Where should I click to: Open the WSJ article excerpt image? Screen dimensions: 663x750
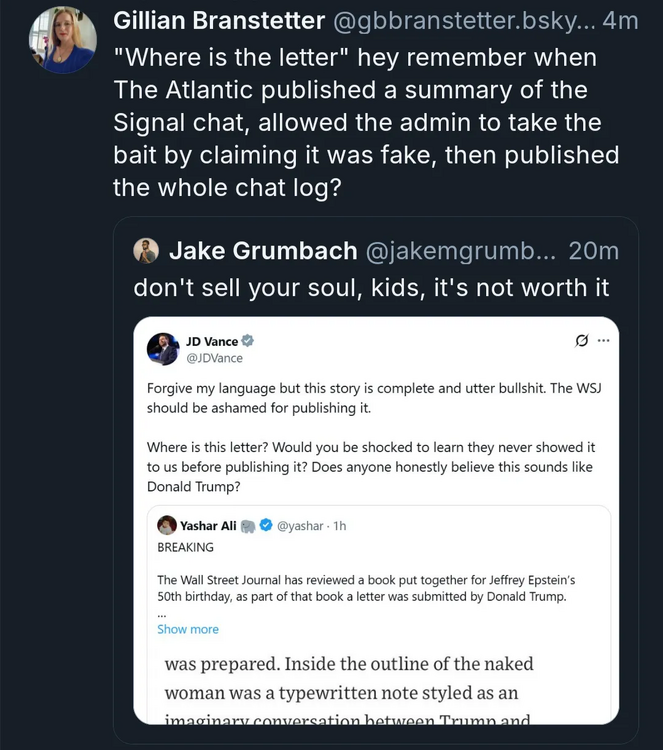tap(376, 685)
